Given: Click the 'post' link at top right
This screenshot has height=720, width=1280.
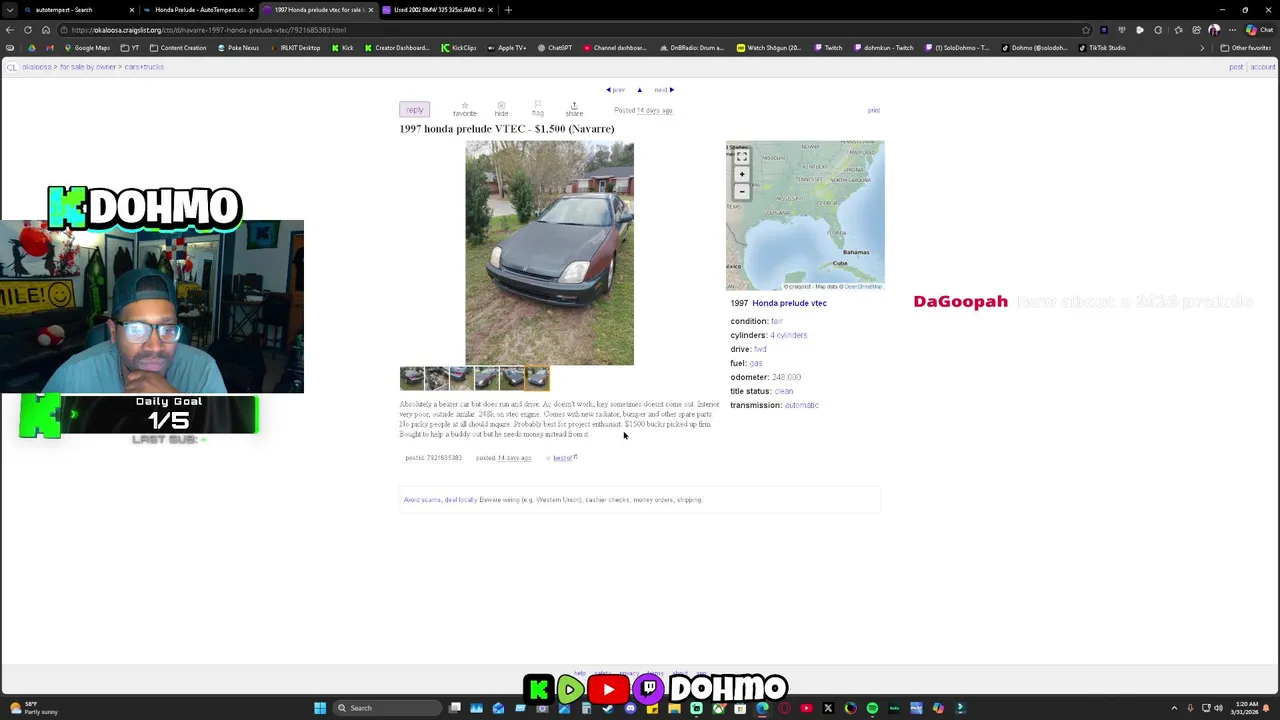Looking at the screenshot, I should (x=1236, y=67).
